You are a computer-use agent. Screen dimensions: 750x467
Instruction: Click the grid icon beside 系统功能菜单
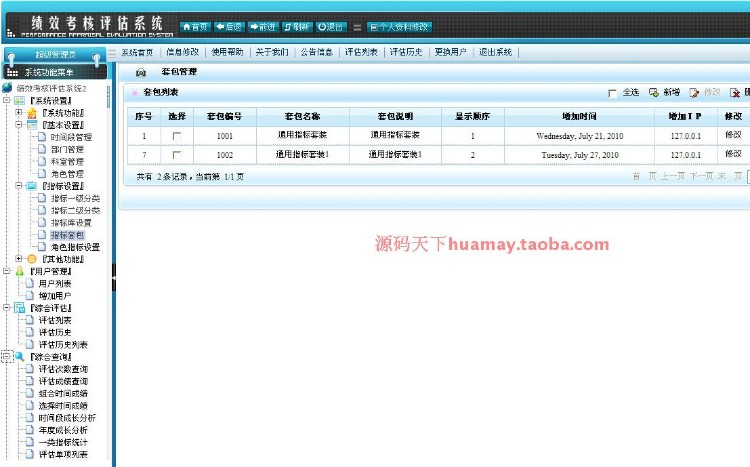click(12, 72)
